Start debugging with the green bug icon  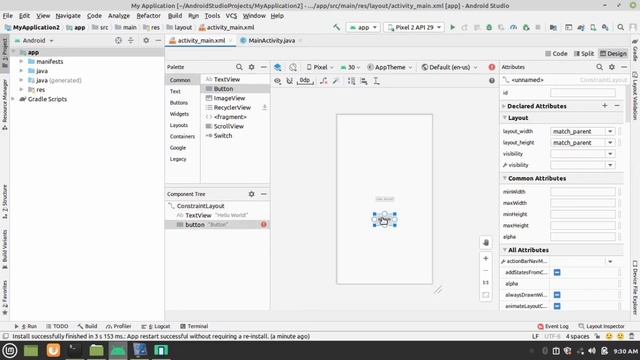coord(489,27)
